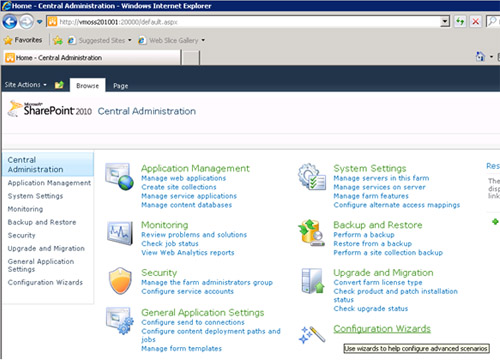Switch to the Page ribbon tab

(121, 86)
